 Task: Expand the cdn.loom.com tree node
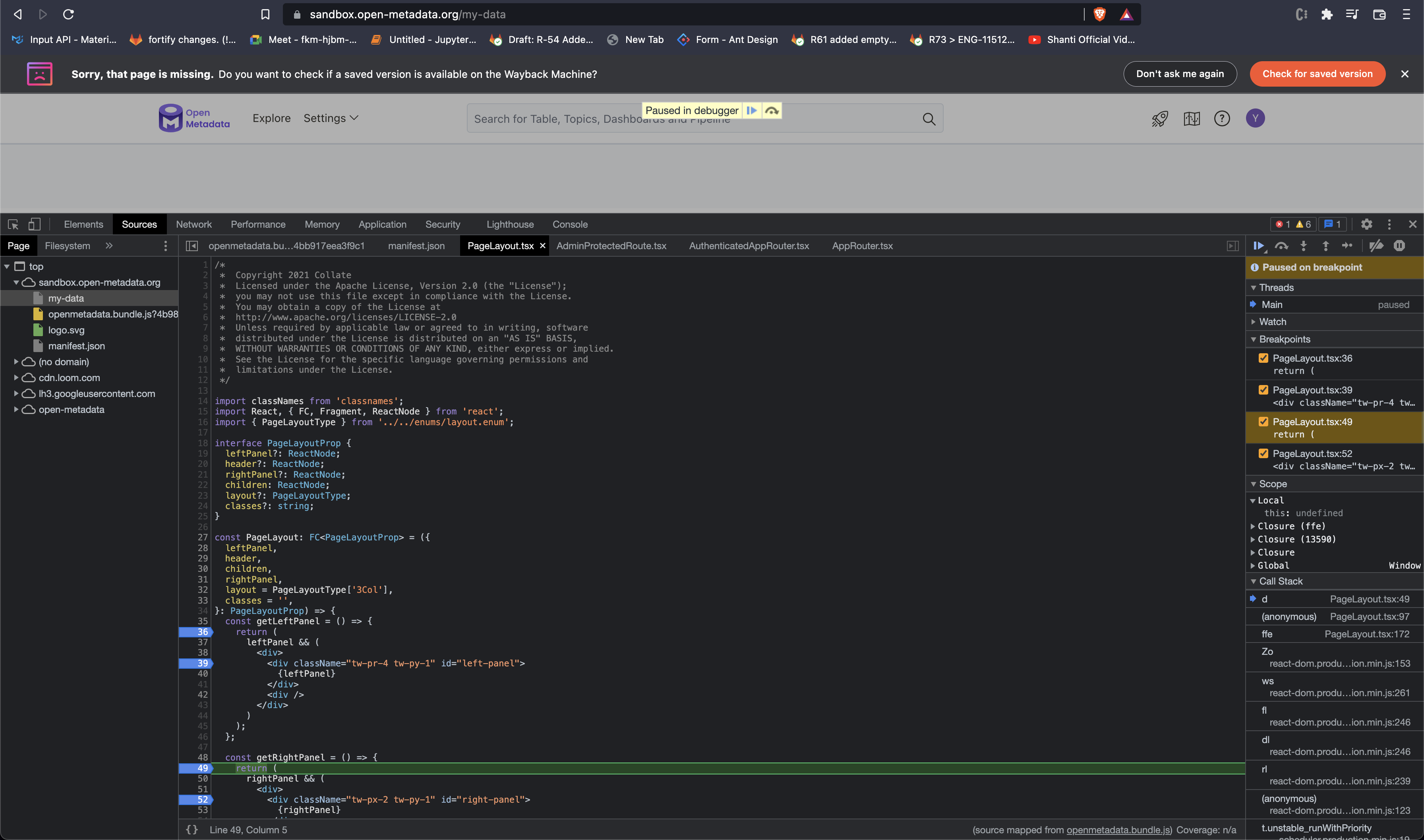(x=16, y=377)
